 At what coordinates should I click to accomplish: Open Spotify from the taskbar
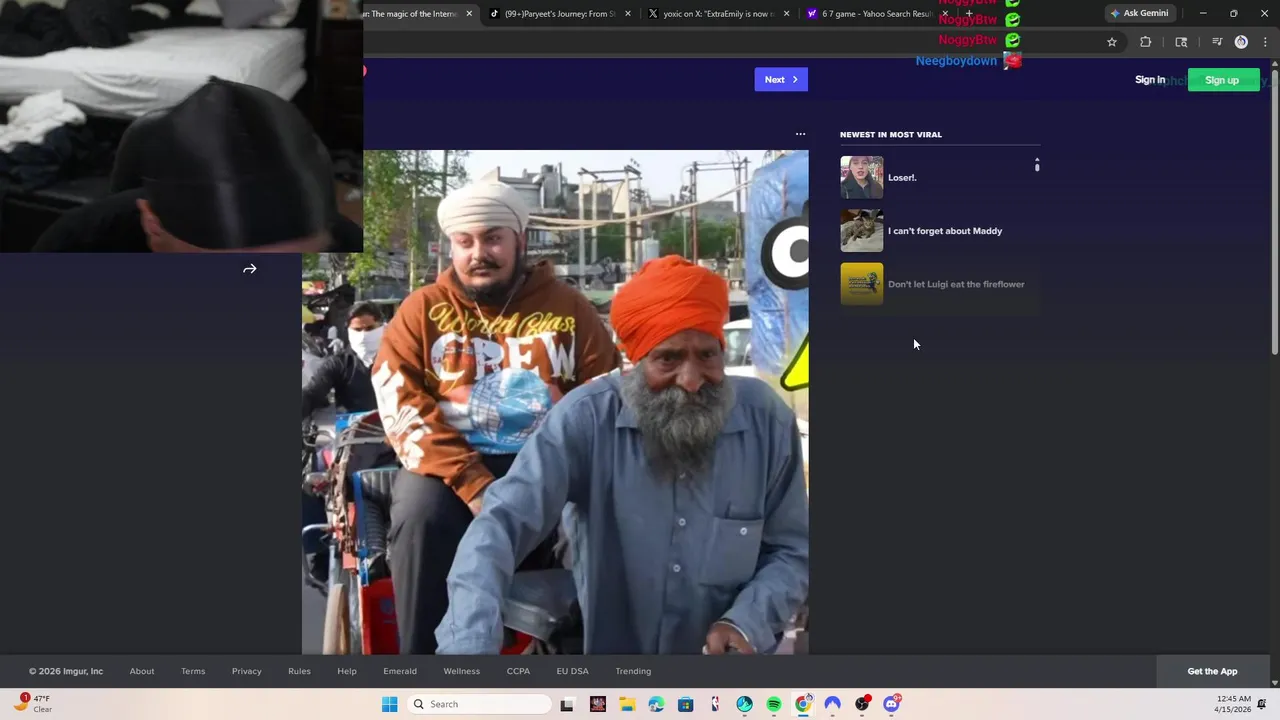coord(774,704)
